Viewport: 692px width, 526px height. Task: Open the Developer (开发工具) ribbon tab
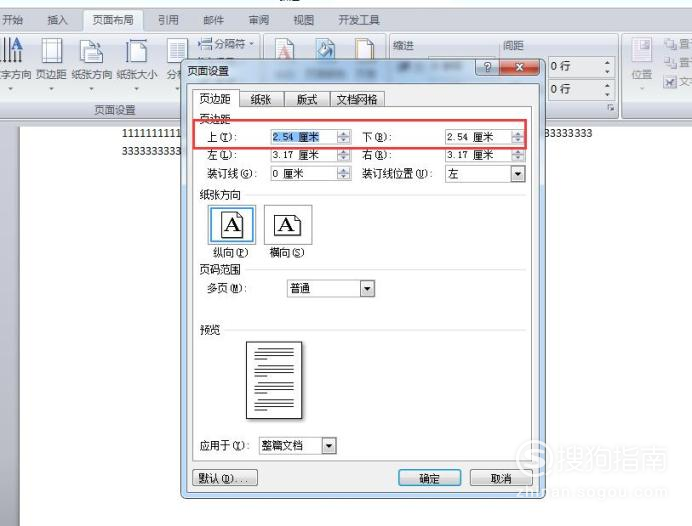(x=359, y=20)
